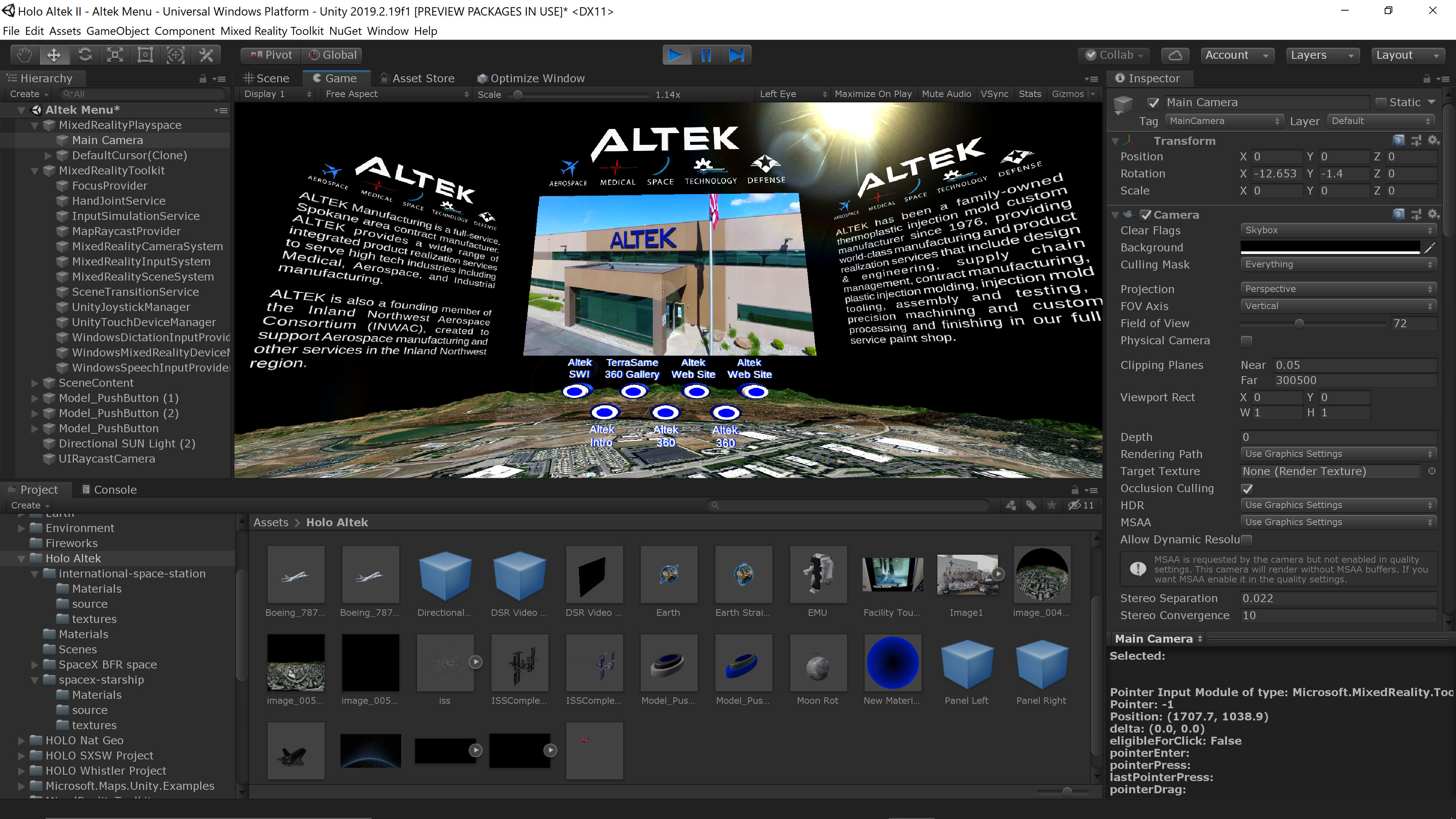Viewport: 1456px width, 819px height.
Task: Open the cloud services button
Action: 1176,55
